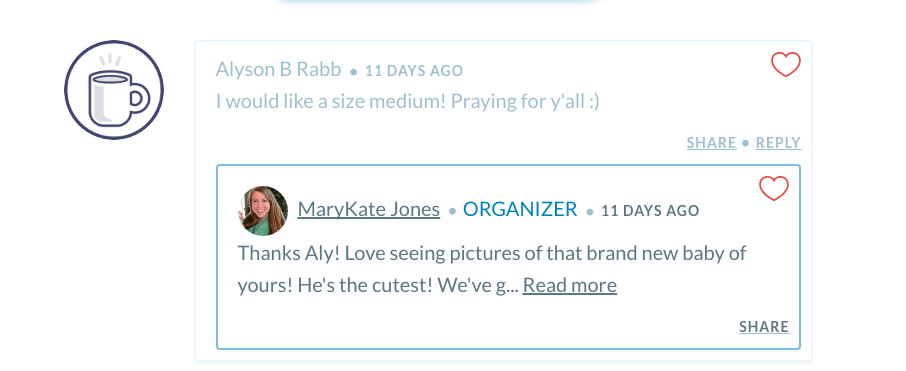Image resolution: width=906 pixels, height=371 pixels.
Task: Open the MaryKate Jones name link
Action: 369,209
